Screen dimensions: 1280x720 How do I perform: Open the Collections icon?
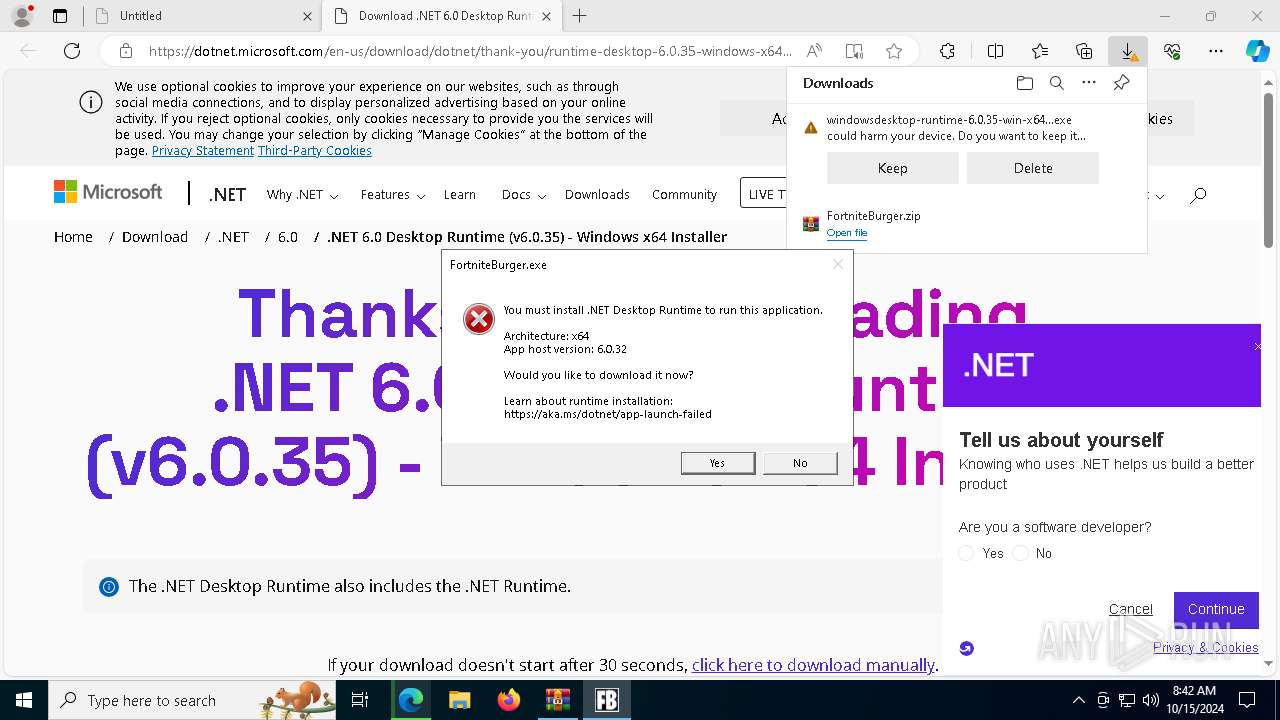[x=1084, y=51]
